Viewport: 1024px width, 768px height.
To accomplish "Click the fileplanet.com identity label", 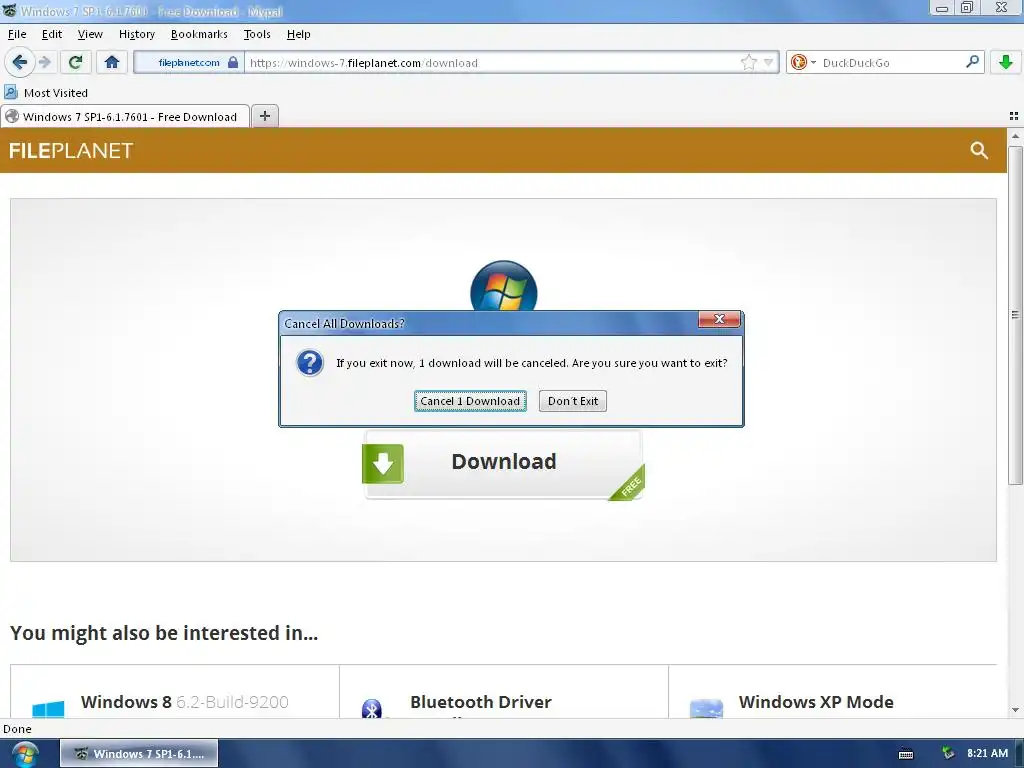I will click(x=189, y=63).
